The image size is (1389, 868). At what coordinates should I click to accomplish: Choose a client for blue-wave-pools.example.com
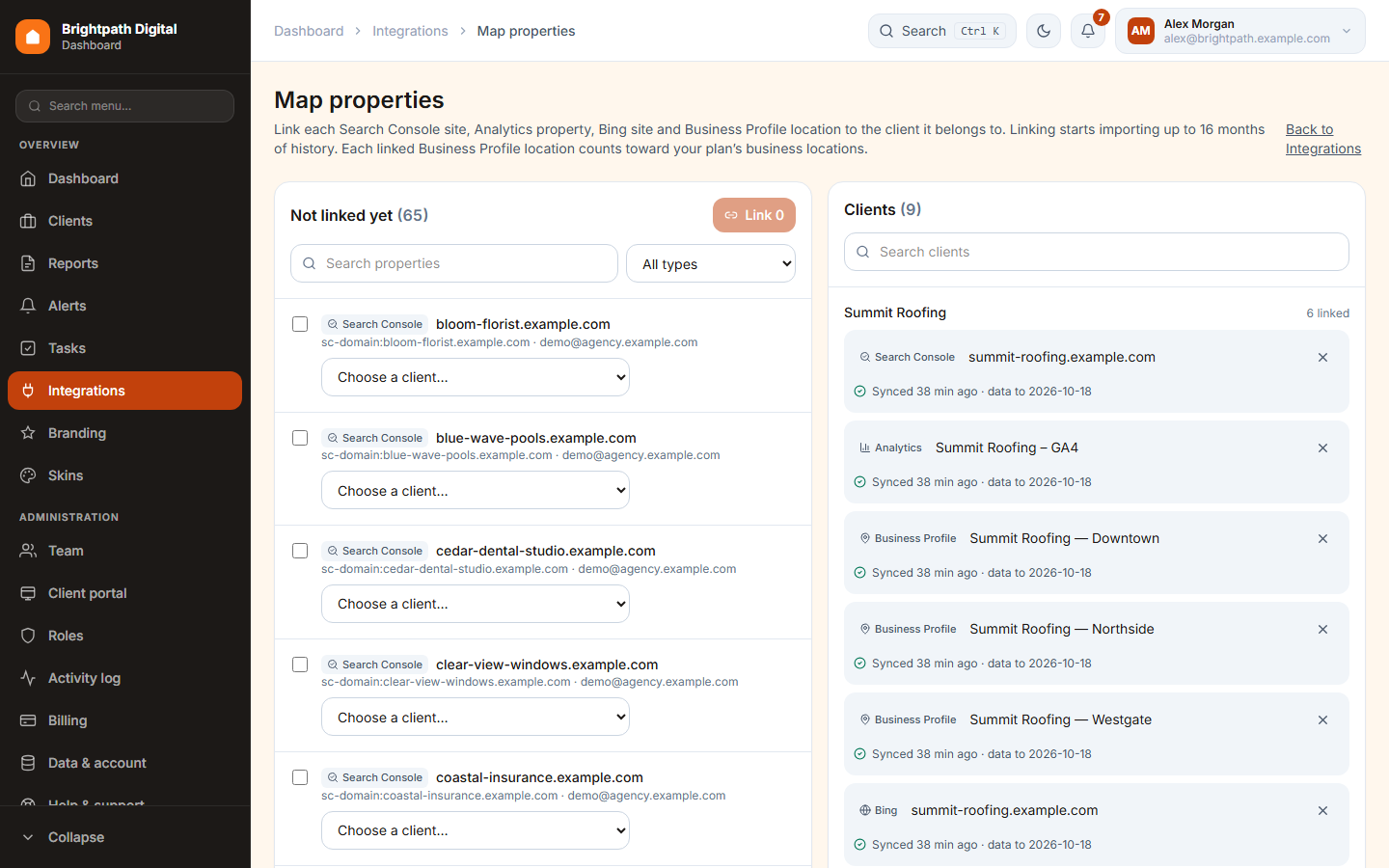click(476, 490)
